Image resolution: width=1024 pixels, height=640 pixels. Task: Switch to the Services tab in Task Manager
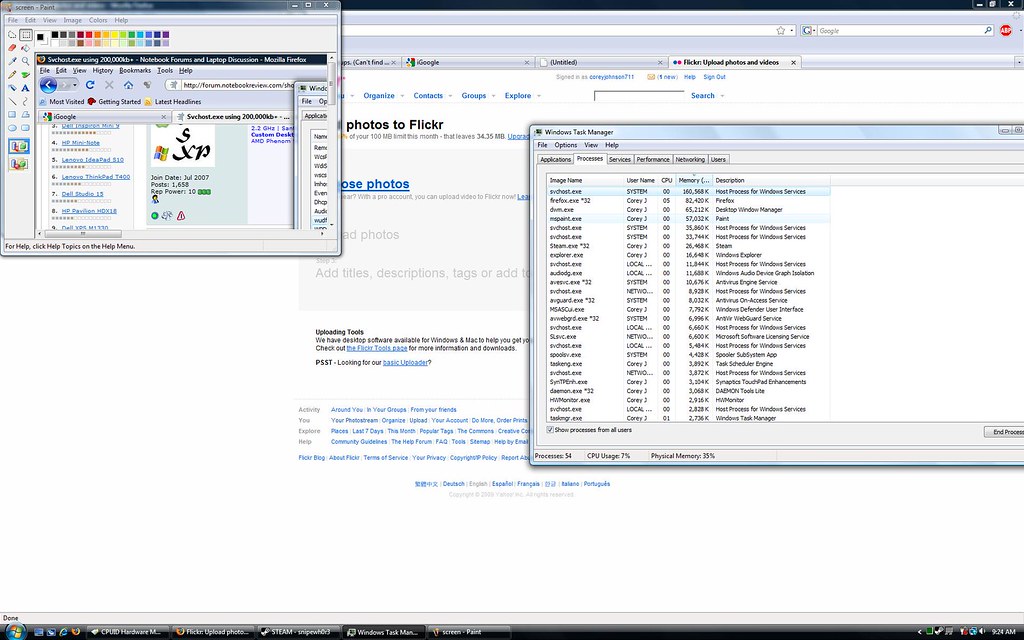620,159
